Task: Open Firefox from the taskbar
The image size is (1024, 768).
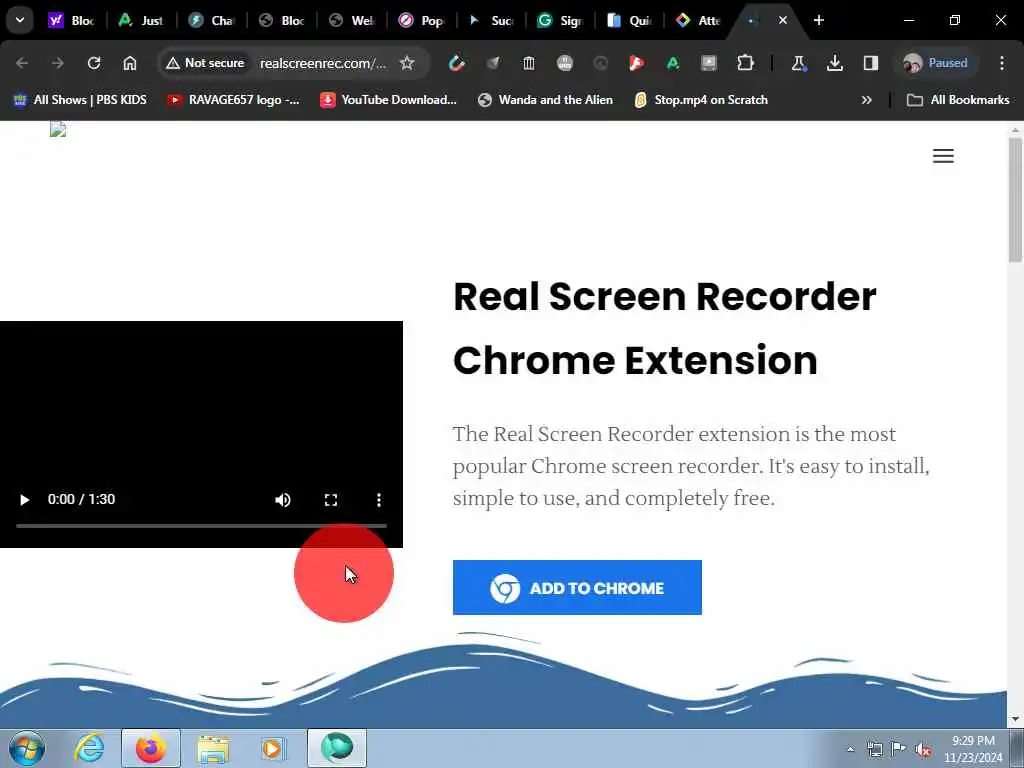Action: pos(151,748)
